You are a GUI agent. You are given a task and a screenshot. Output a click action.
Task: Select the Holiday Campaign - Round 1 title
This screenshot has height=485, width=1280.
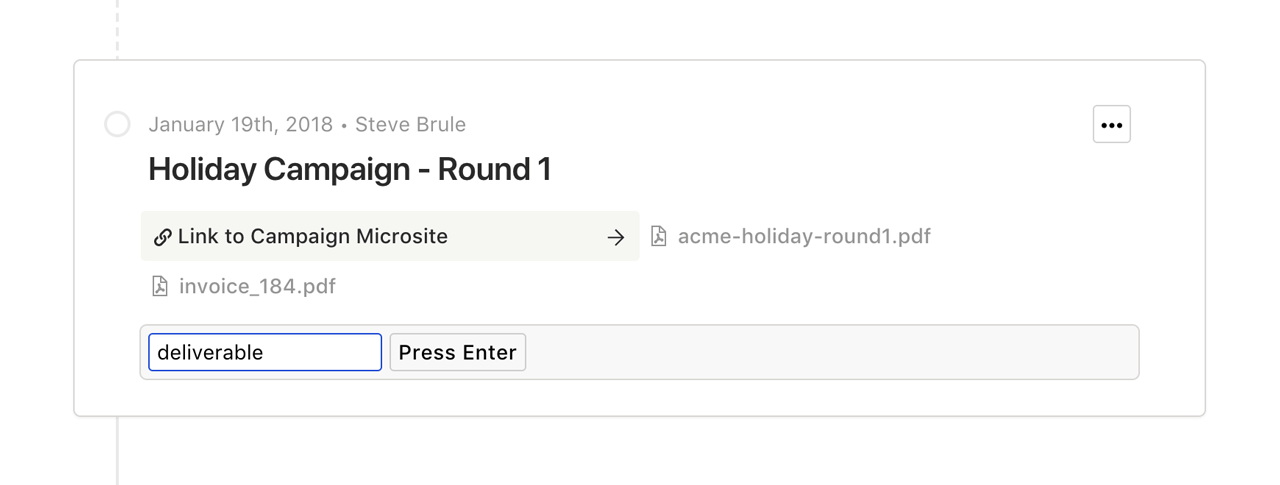pos(350,169)
